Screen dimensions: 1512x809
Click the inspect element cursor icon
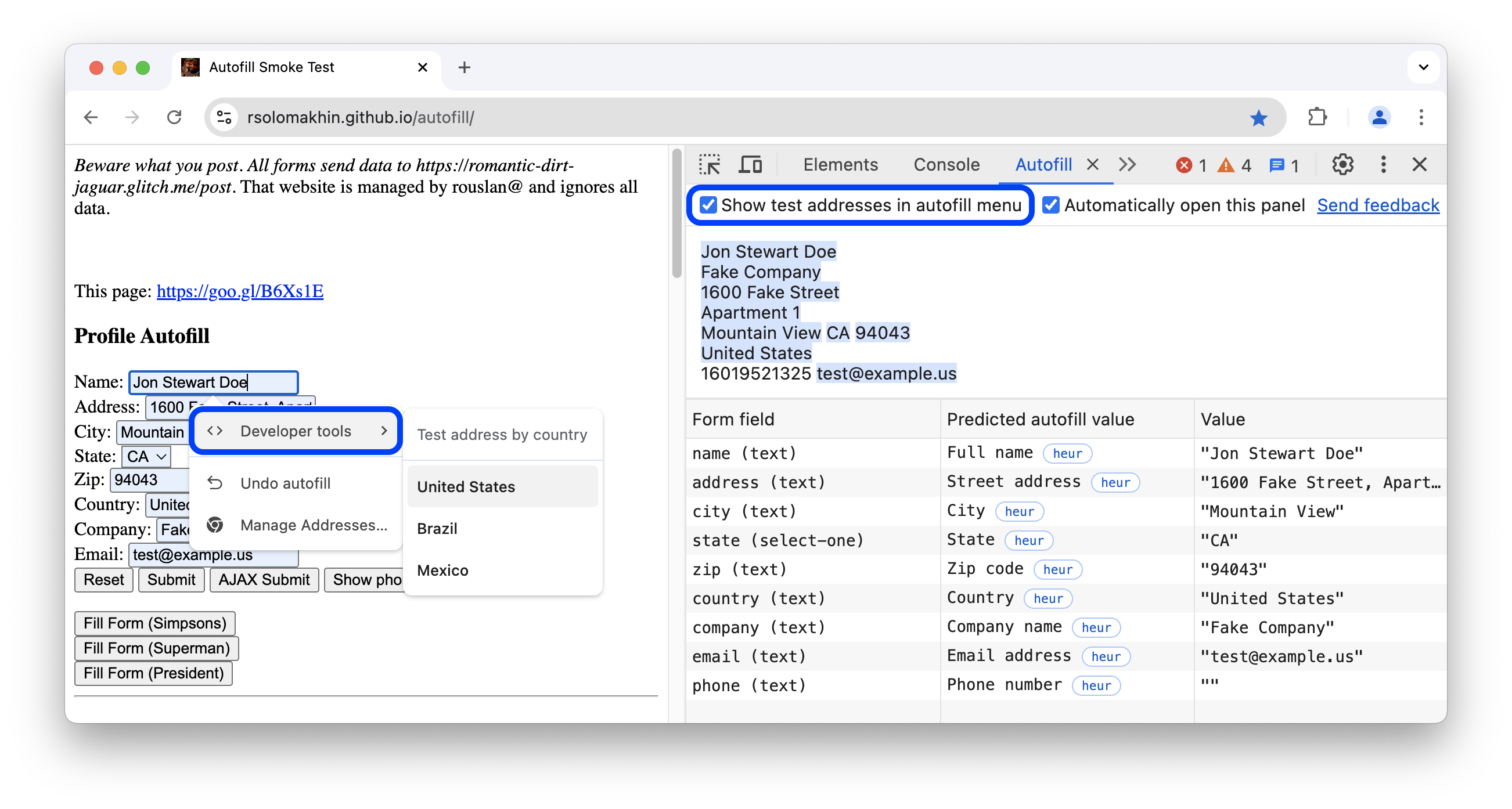710,163
